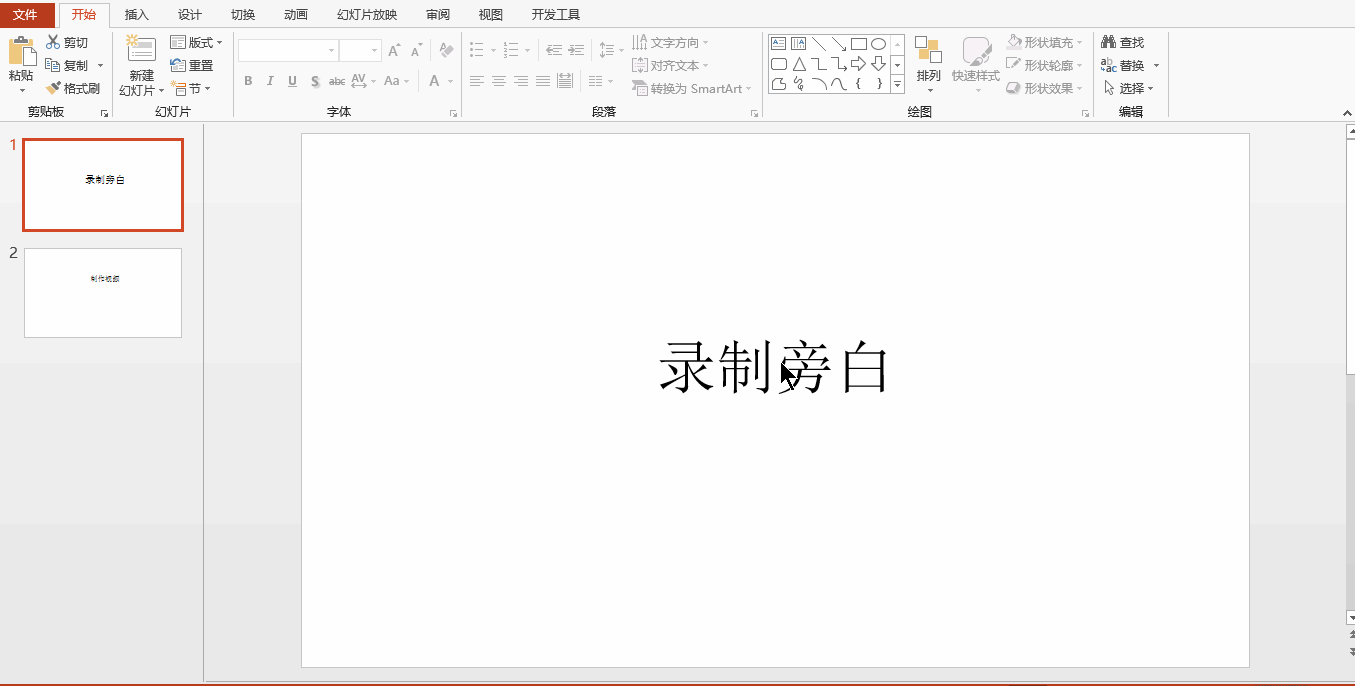Toggle distributed alignment button
1355x686 pixels.
[x=565, y=81]
